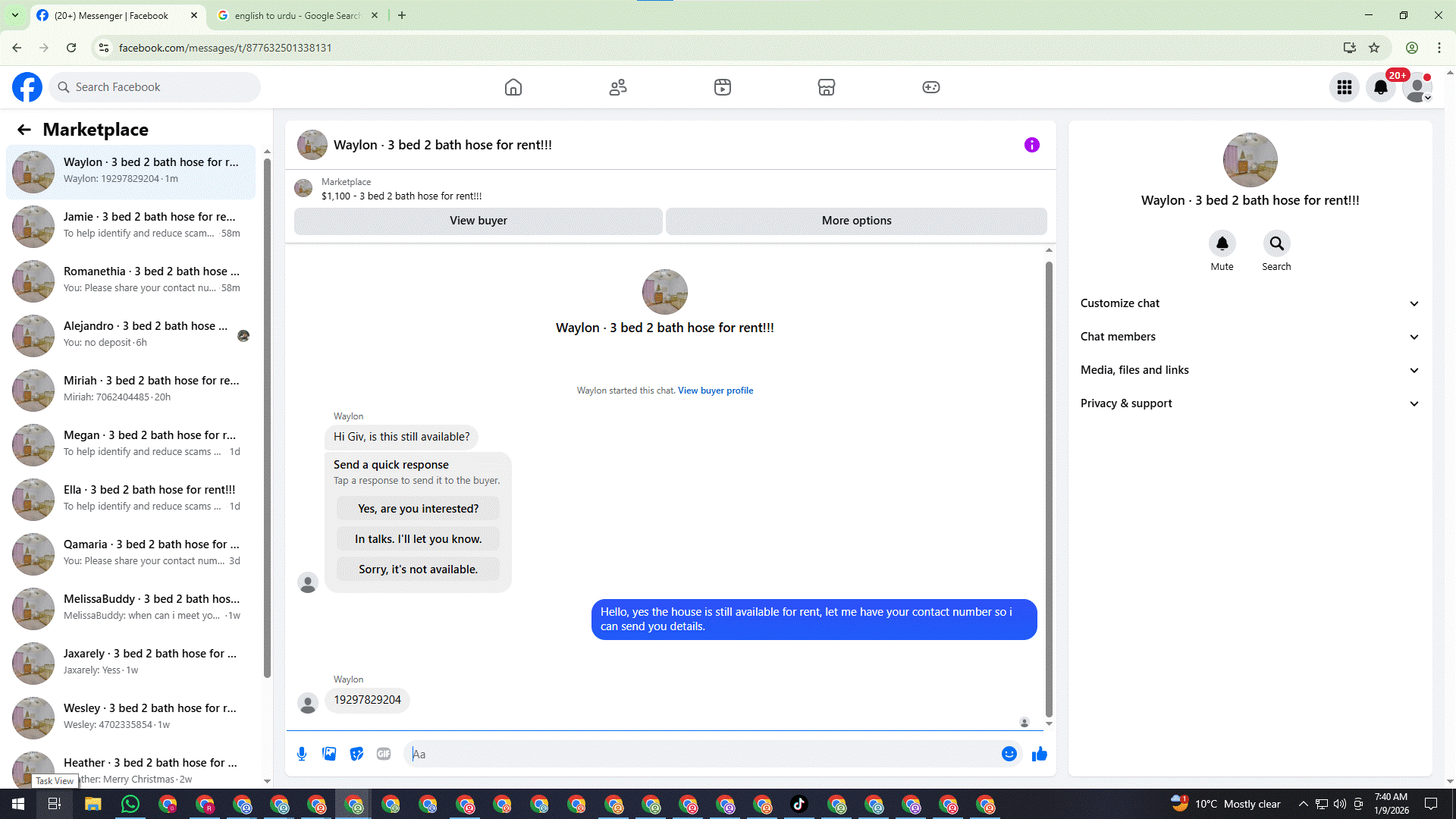Open WhatsApp from the Windows taskbar
This screenshot has height=819, width=1456.
pyautogui.click(x=130, y=804)
